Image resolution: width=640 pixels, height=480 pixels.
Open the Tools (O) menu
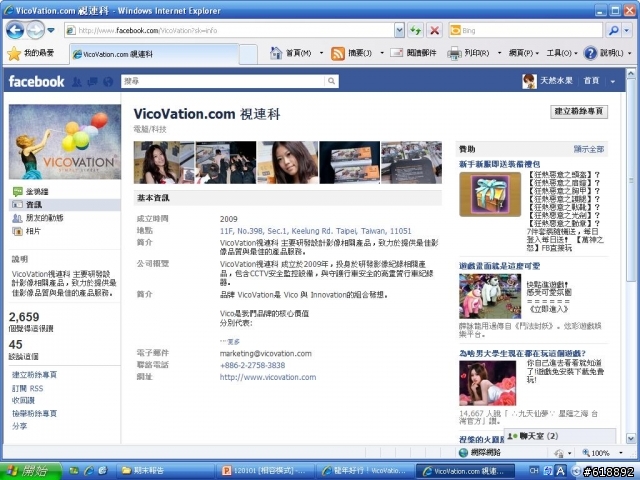(562, 53)
